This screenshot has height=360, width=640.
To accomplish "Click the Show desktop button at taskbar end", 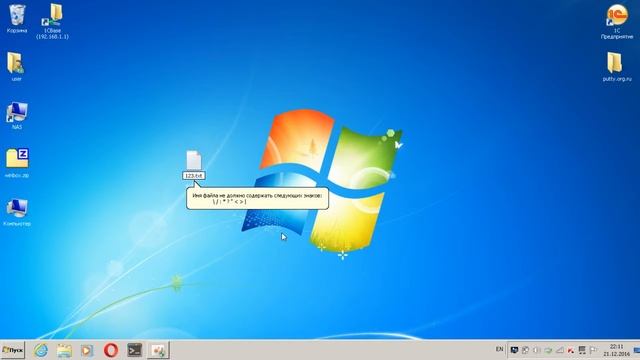I will tap(636, 350).
